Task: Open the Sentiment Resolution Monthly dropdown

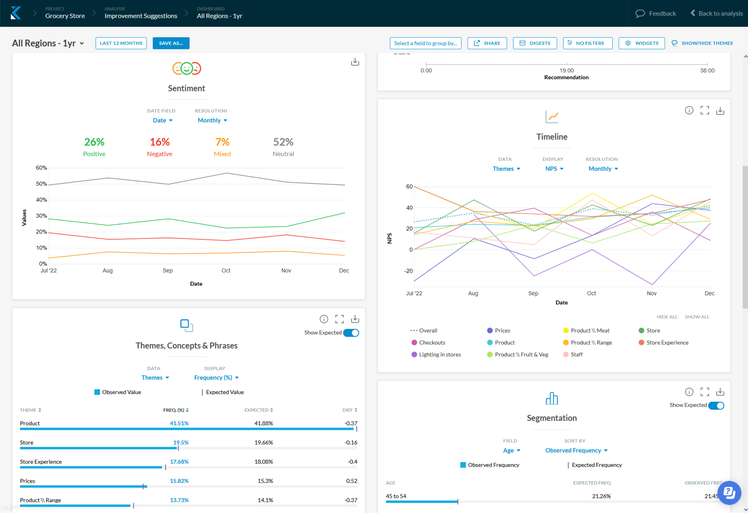Action: click(x=212, y=120)
